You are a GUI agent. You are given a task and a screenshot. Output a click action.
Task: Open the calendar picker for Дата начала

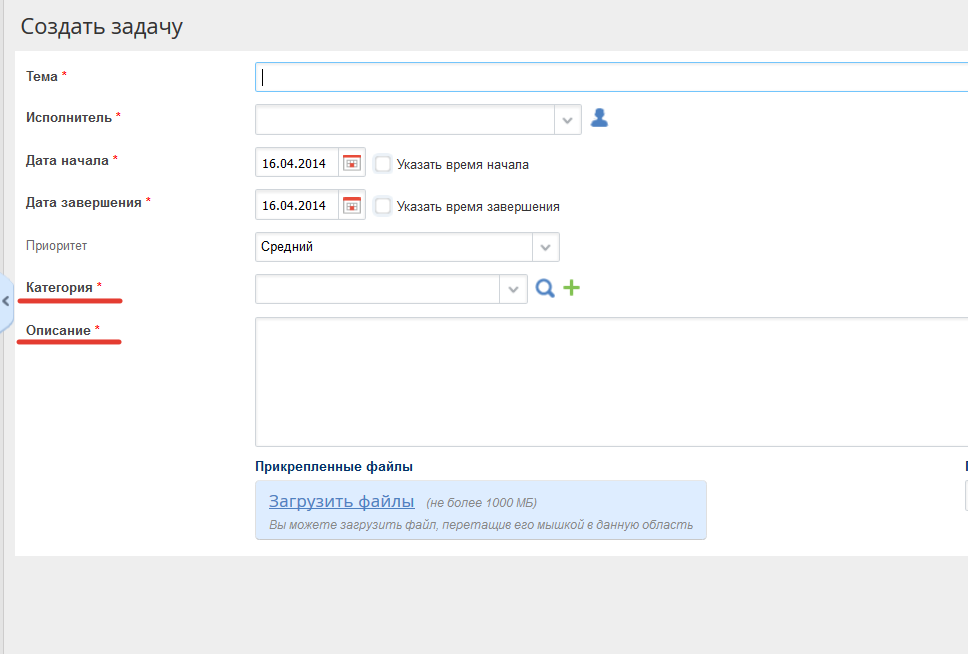(352, 163)
